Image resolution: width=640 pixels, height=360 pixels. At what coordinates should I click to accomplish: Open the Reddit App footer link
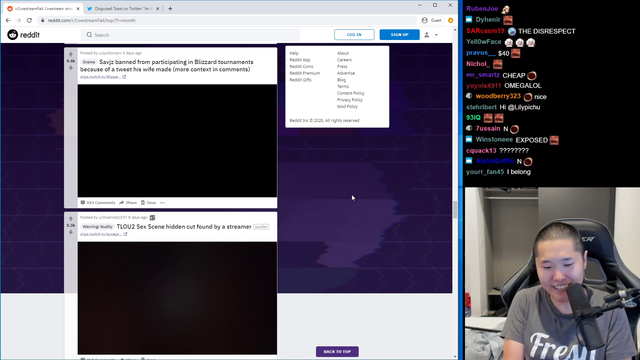pos(300,60)
